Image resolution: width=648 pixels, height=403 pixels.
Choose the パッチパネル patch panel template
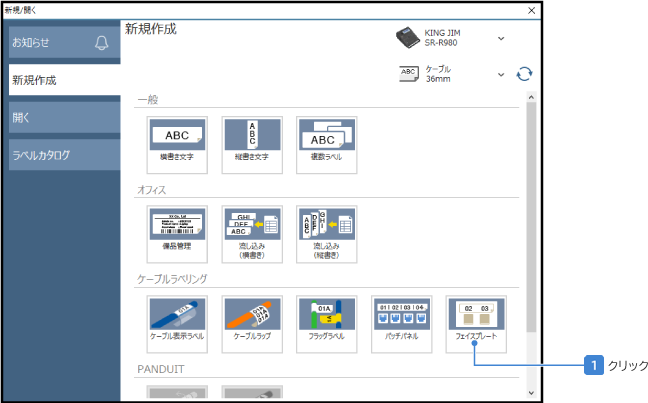pyautogui.click(x=401, y=324)
